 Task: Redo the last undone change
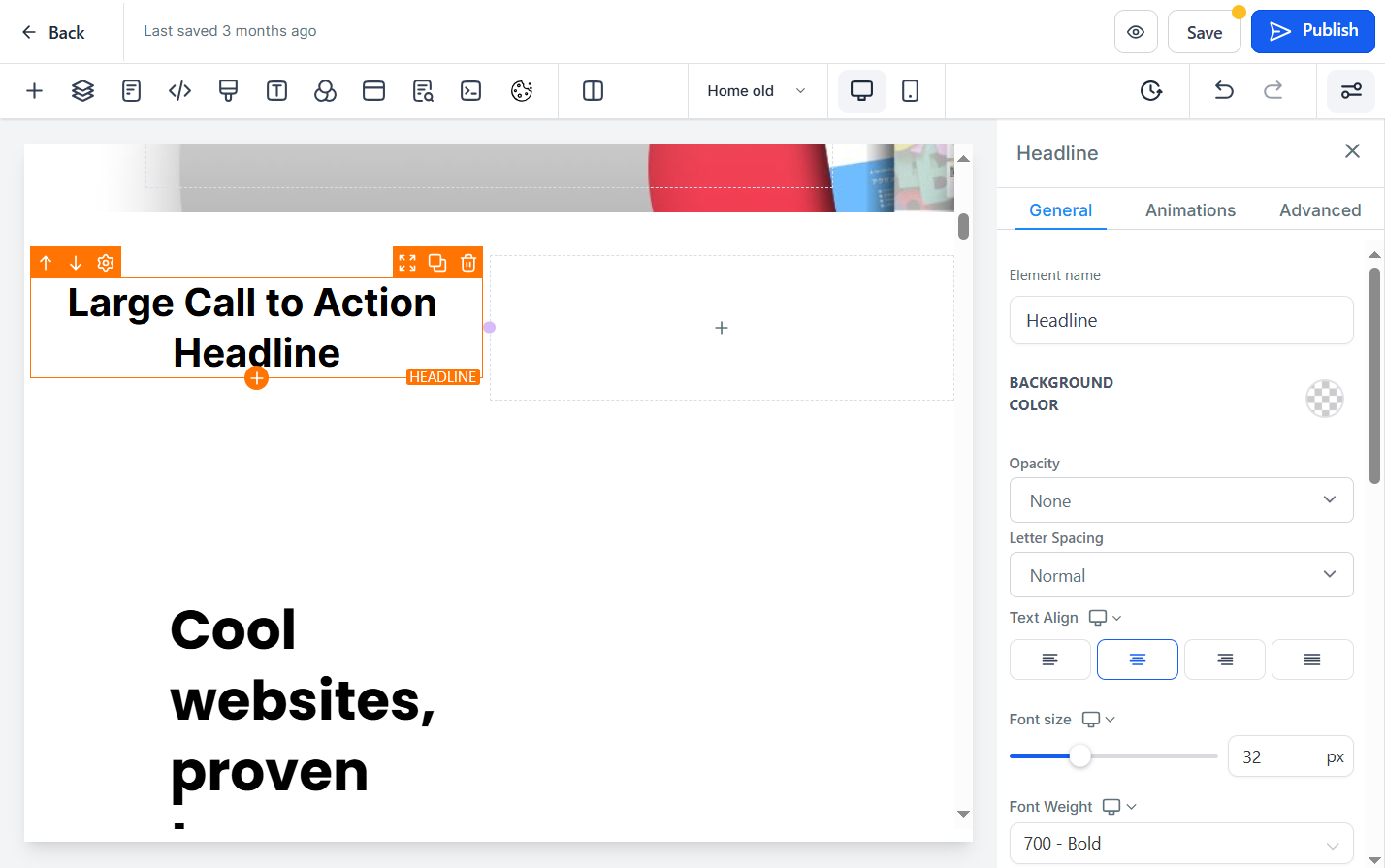(1273, 91)
